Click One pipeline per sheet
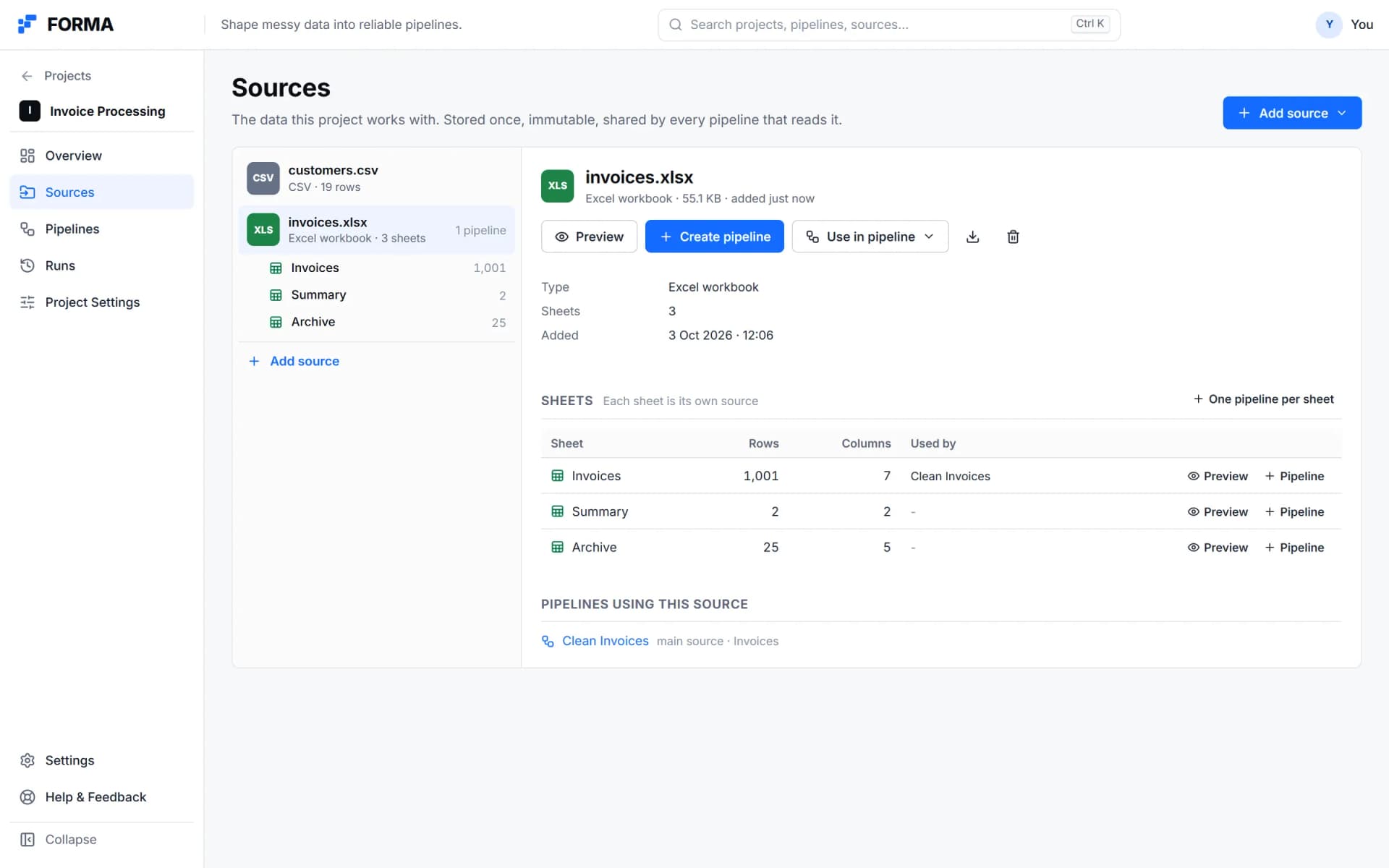This screenshot has width=1389, height=868. click(x=1263, y=399)
